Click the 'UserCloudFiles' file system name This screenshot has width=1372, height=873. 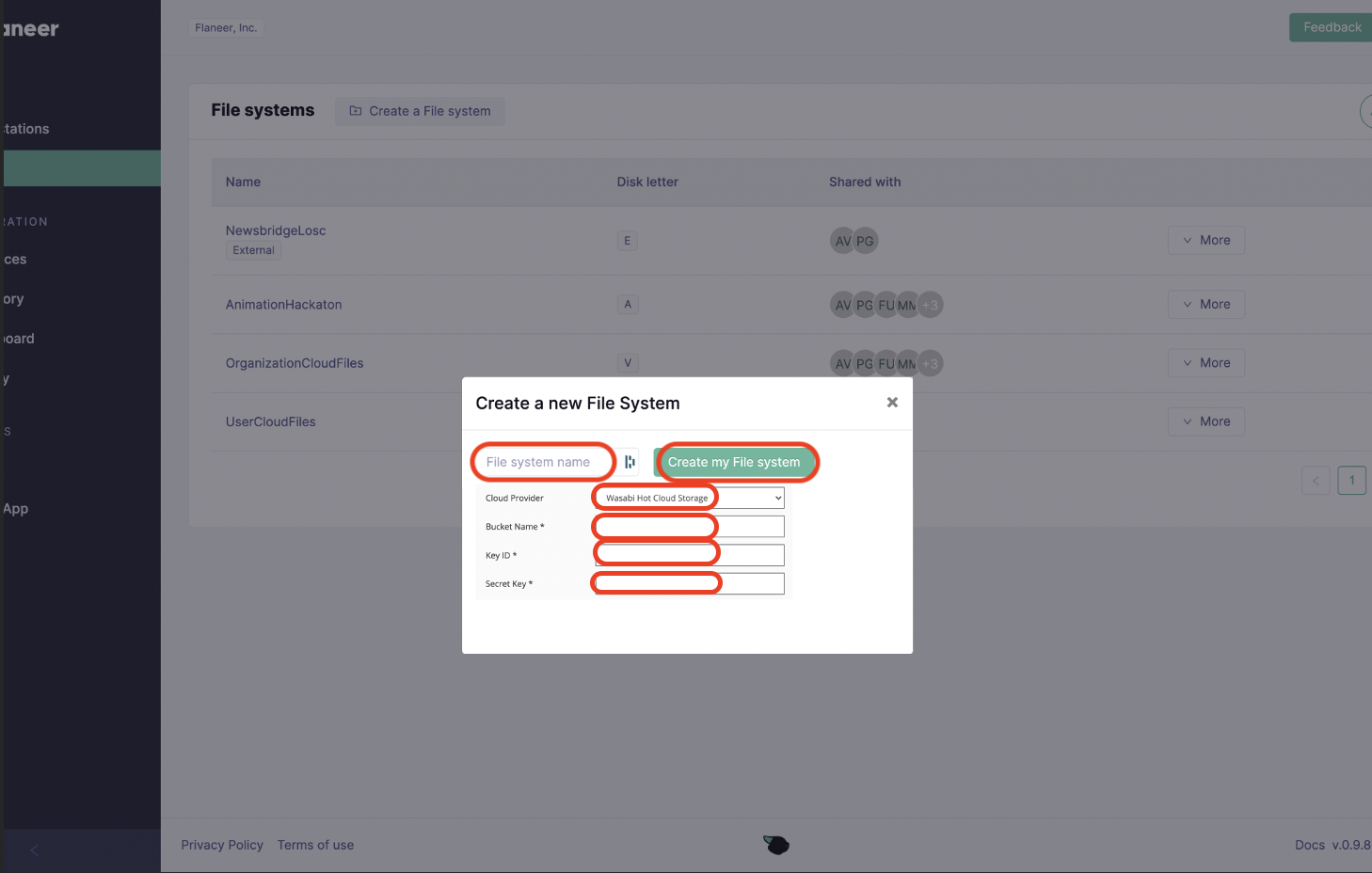(x=271, y=421)
